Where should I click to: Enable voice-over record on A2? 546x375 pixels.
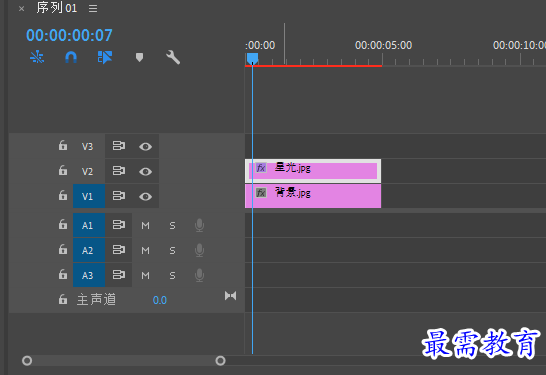(x=200, y=250)
